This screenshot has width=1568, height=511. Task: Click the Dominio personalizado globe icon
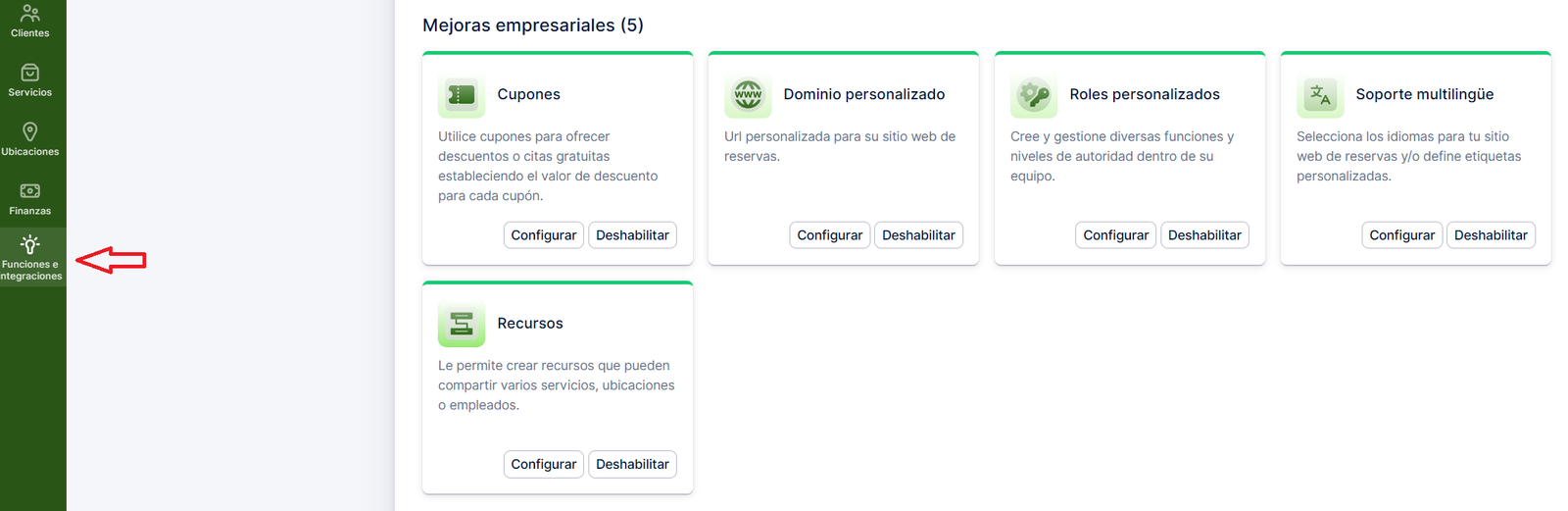(x=748, y=95)
